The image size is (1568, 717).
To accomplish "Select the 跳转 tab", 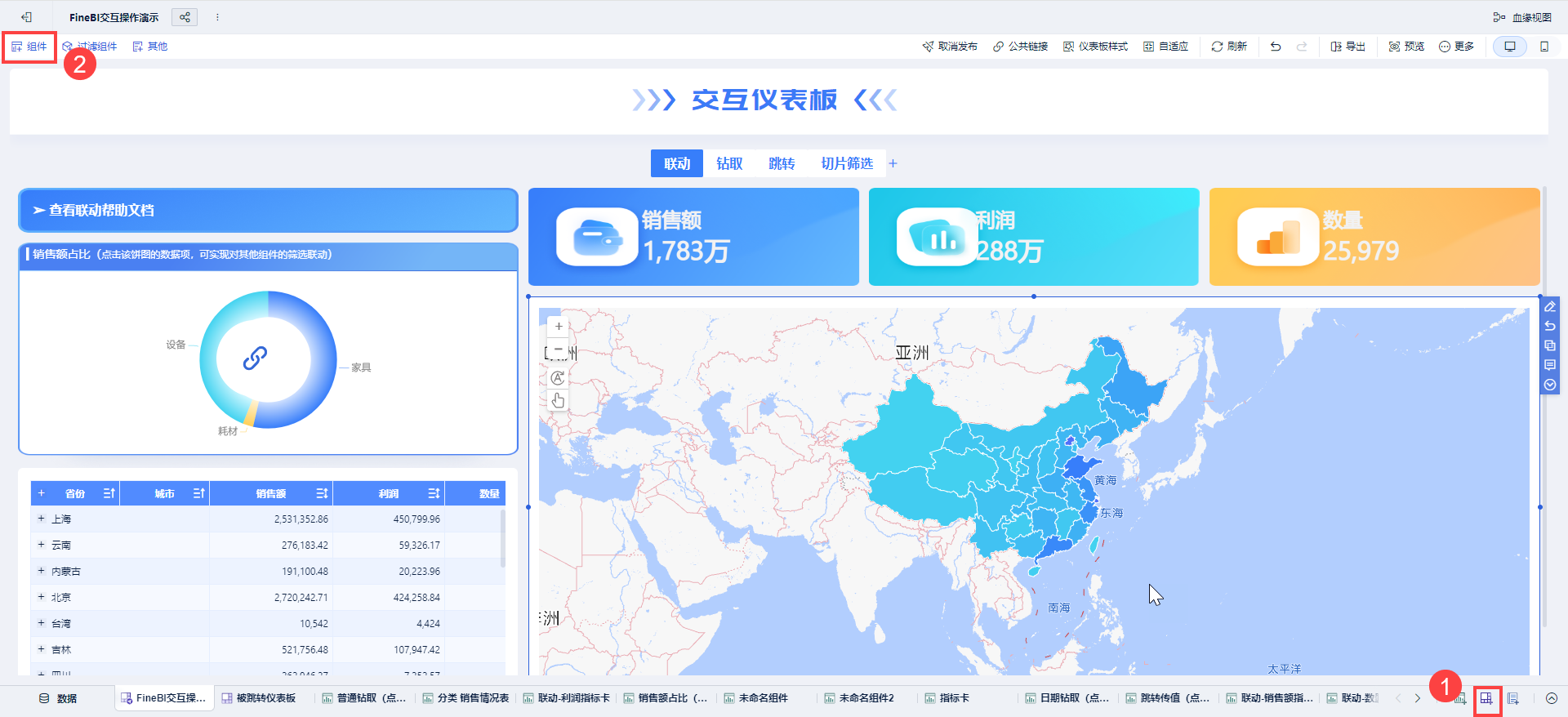I will coord(782,163).
